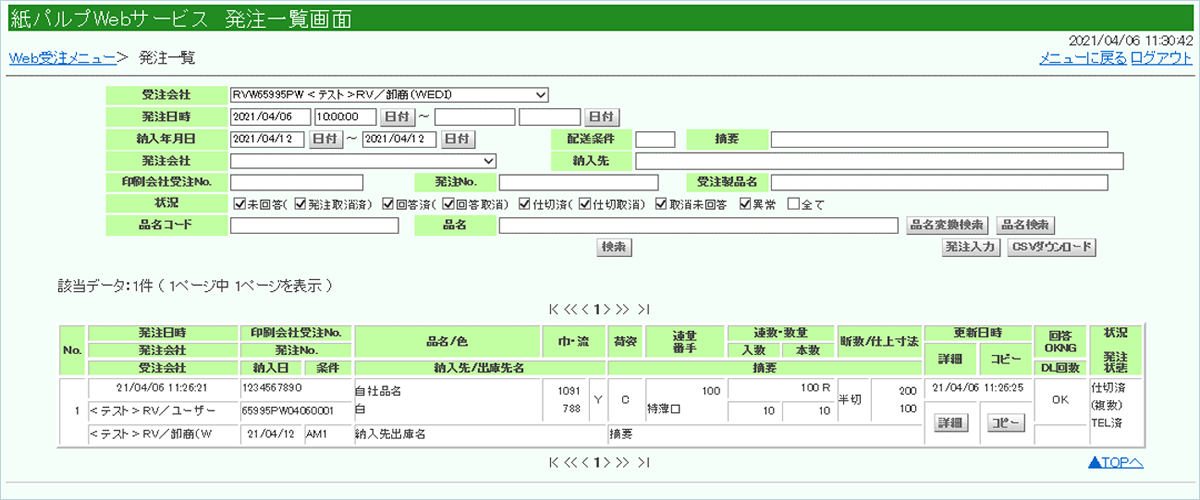Screen dimensions: 1200x500
Task: Click the メニューに戻る link
Action: (1083, 58)
